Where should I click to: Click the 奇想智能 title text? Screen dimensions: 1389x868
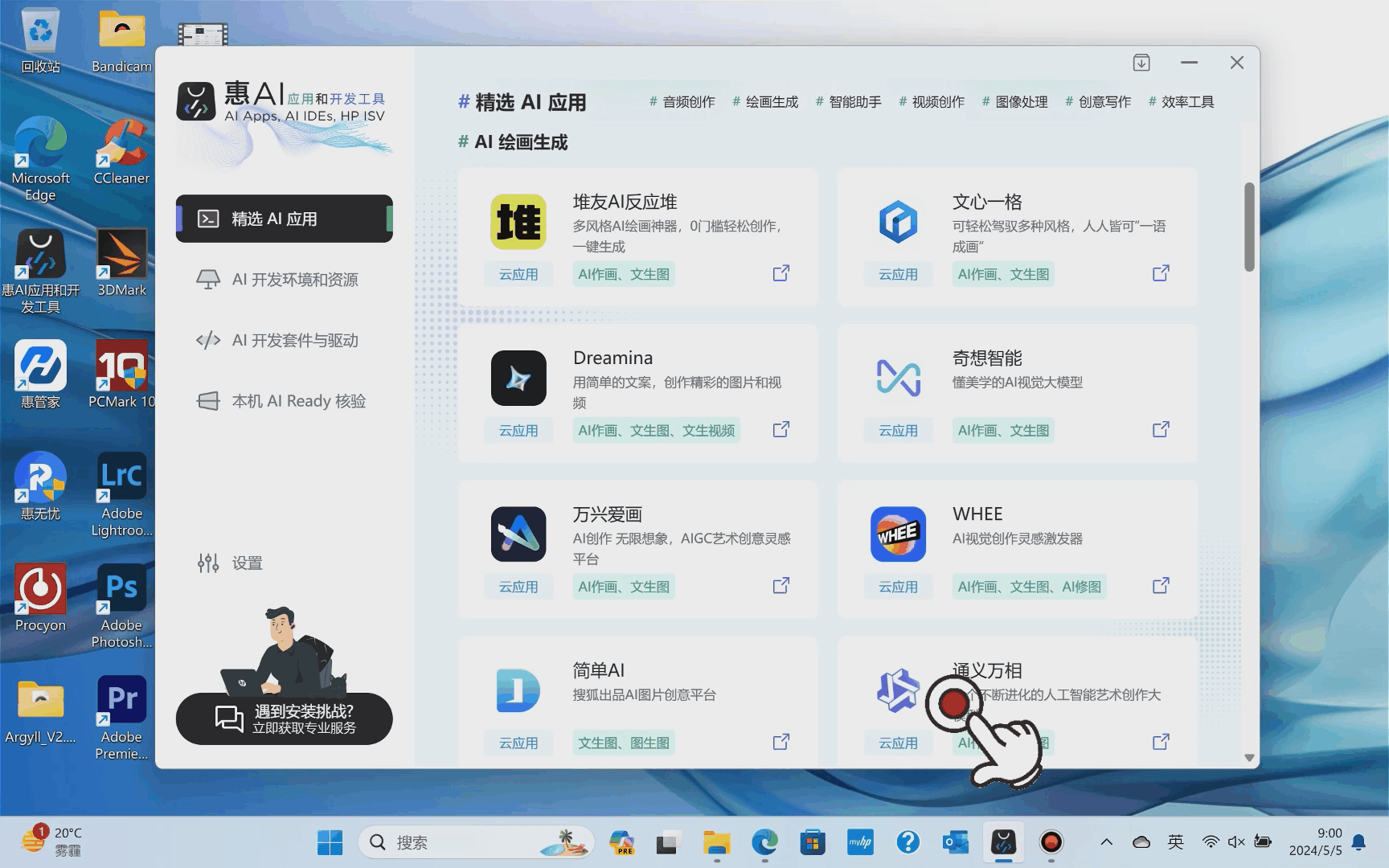point(987,358)
